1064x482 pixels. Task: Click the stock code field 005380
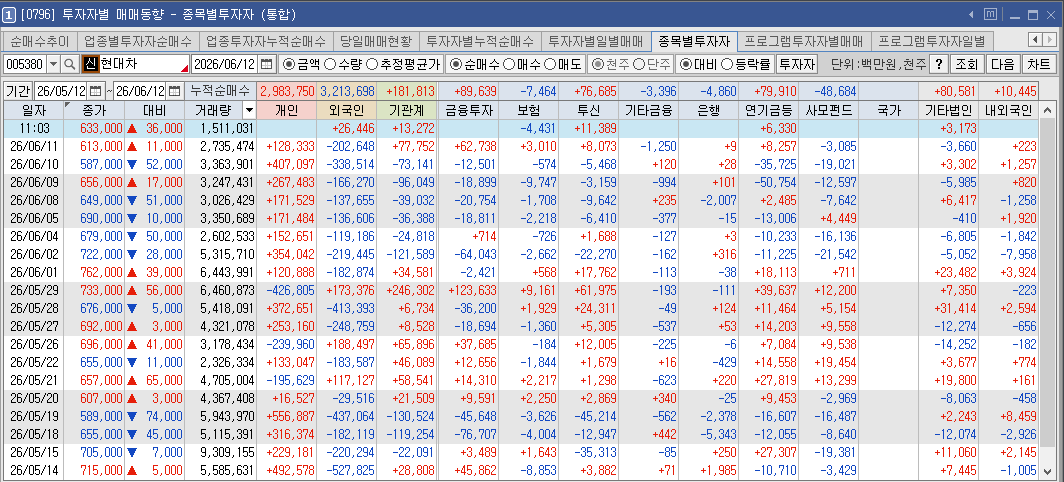pos(25,64)
